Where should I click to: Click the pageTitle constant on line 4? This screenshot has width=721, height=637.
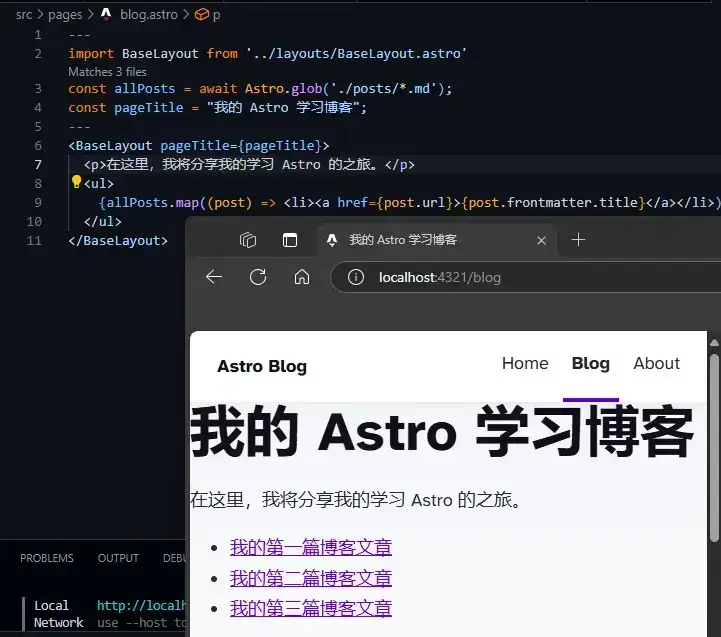click(x=149, y=108)
